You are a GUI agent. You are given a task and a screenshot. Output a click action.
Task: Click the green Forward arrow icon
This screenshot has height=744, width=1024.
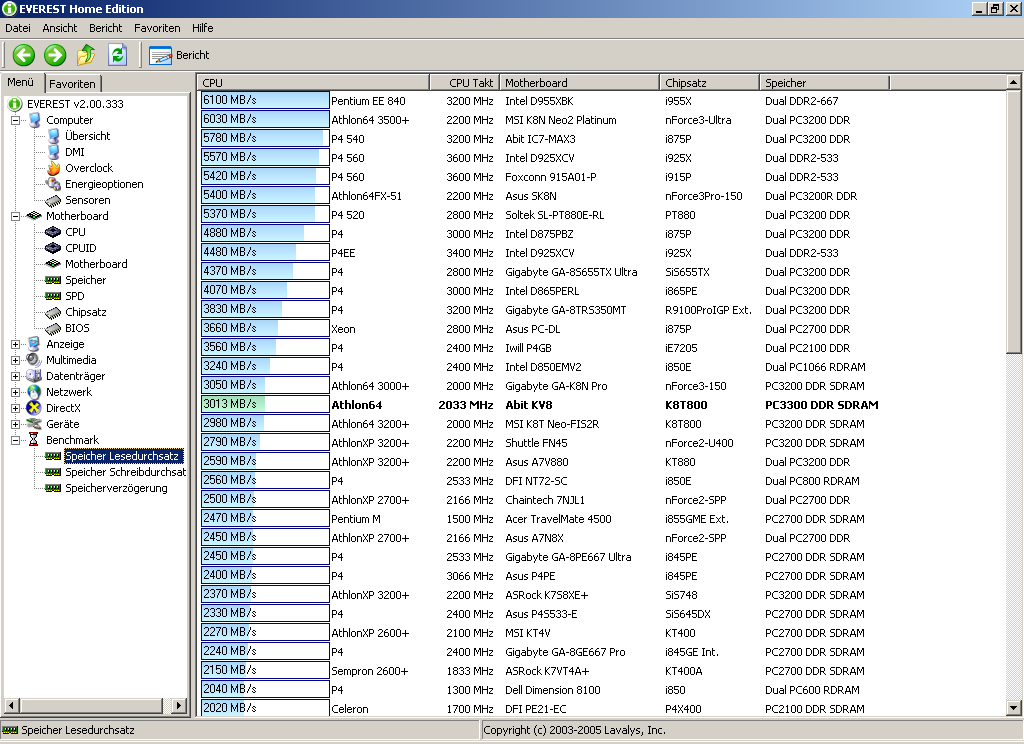pyautogui.click(x=55, y=55)
